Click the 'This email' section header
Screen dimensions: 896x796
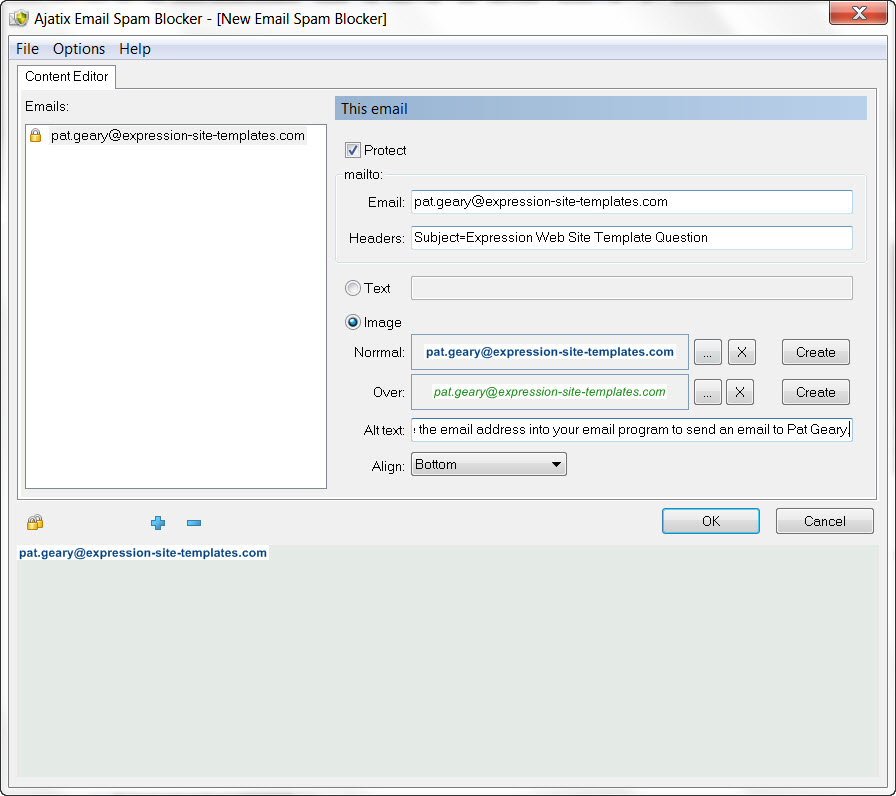(601, 109)
